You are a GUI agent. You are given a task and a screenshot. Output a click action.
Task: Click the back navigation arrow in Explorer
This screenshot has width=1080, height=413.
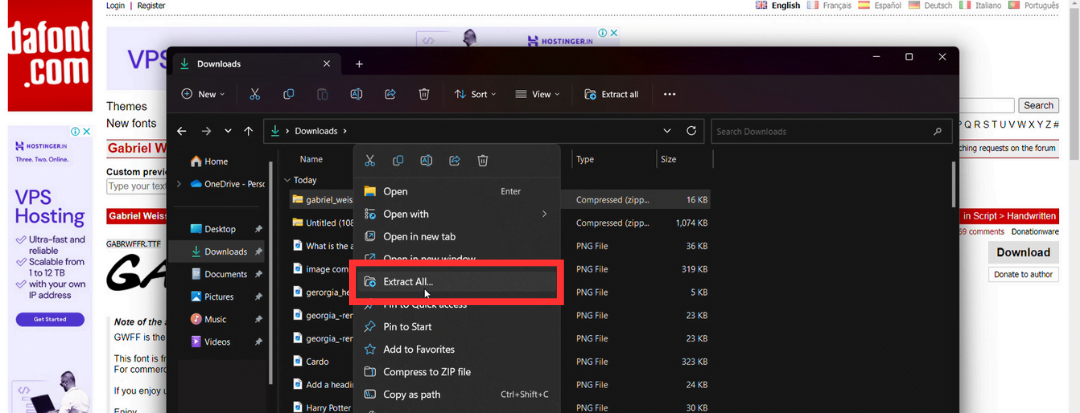coord(181,131)
